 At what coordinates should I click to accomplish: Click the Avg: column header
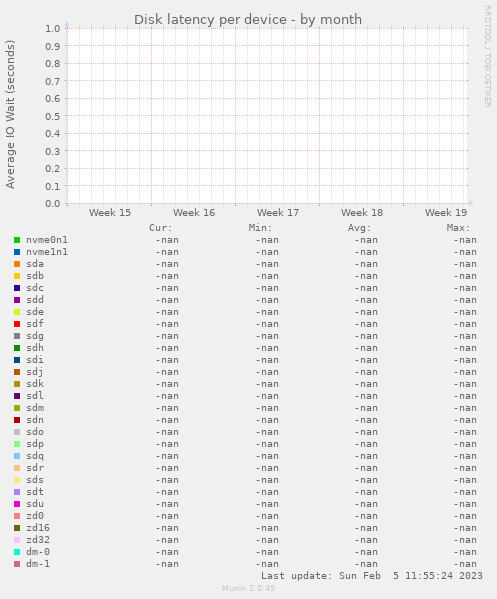point(359,228)
